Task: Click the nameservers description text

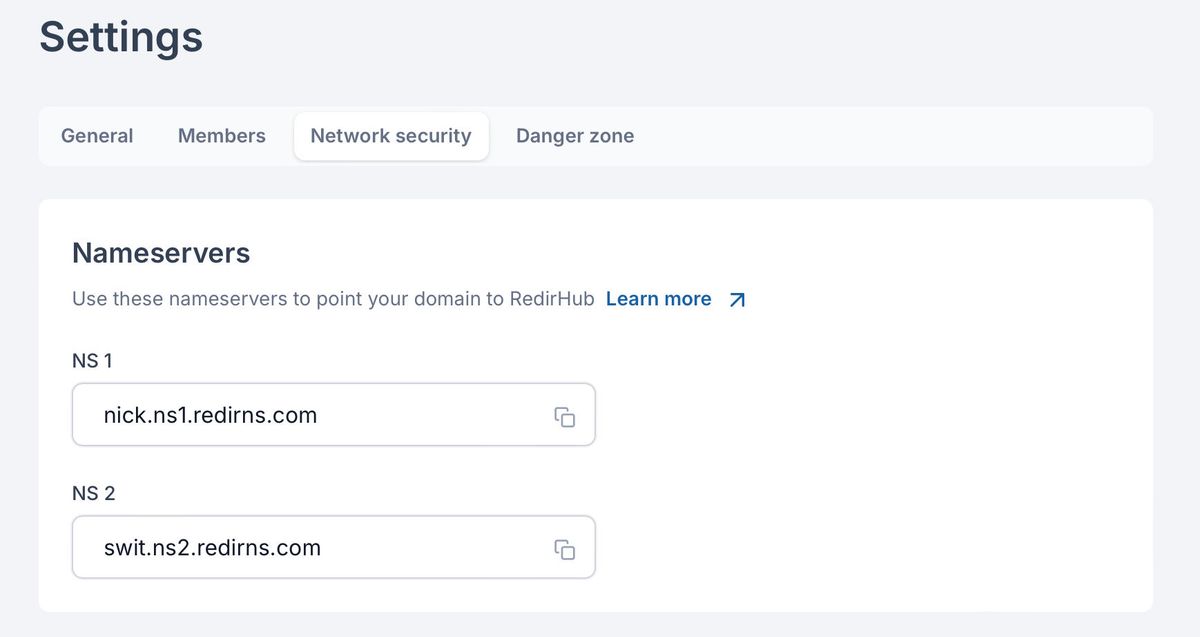Action: 300,299
